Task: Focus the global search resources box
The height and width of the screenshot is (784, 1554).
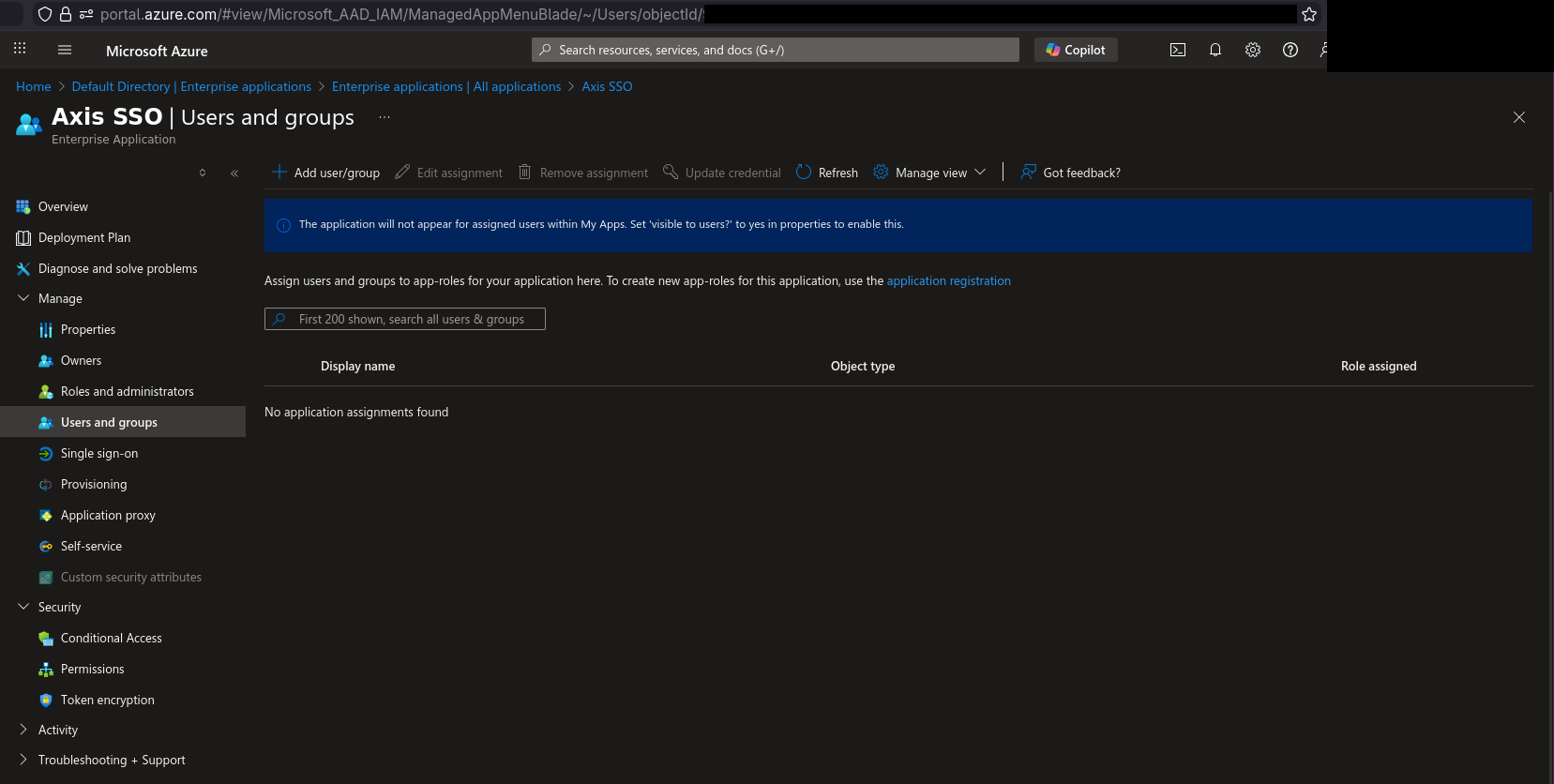Action: [776, 50]
